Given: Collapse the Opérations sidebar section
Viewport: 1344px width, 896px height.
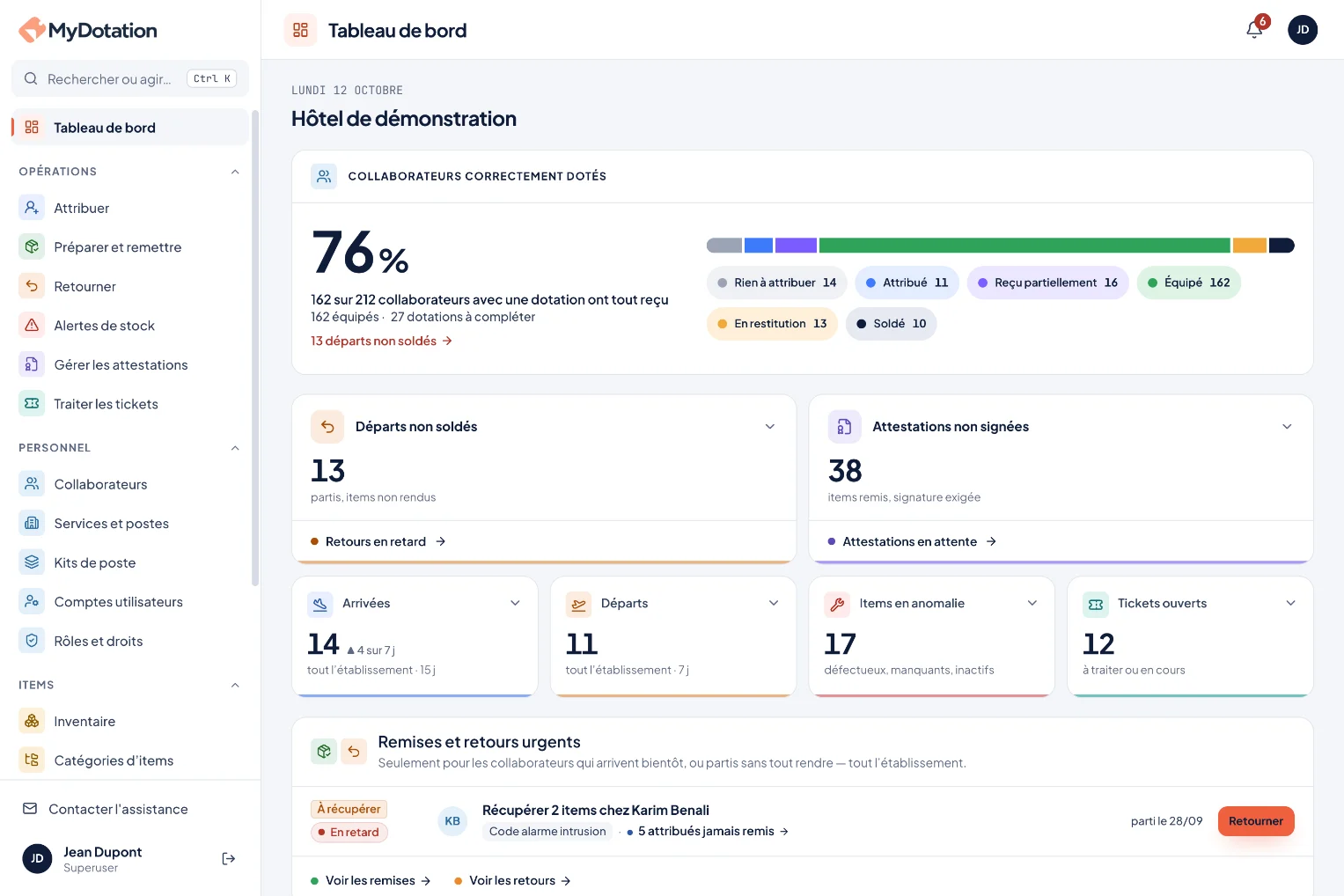Looking at the screenshot, I should pos(235,172).
